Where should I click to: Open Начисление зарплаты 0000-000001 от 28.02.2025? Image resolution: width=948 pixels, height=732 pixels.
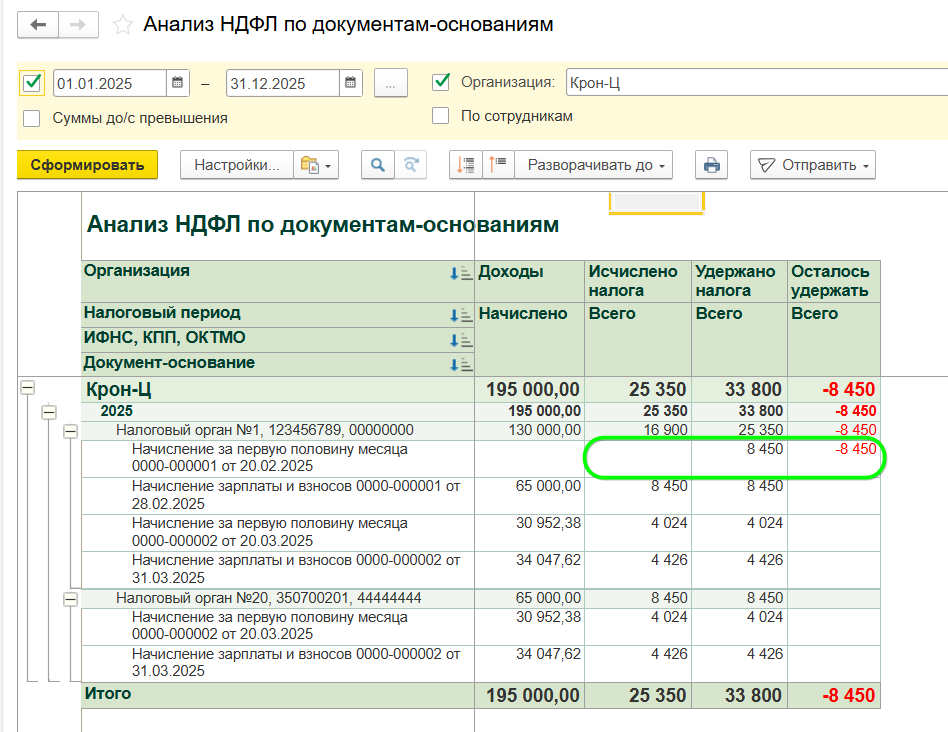[x=278, y=495]
